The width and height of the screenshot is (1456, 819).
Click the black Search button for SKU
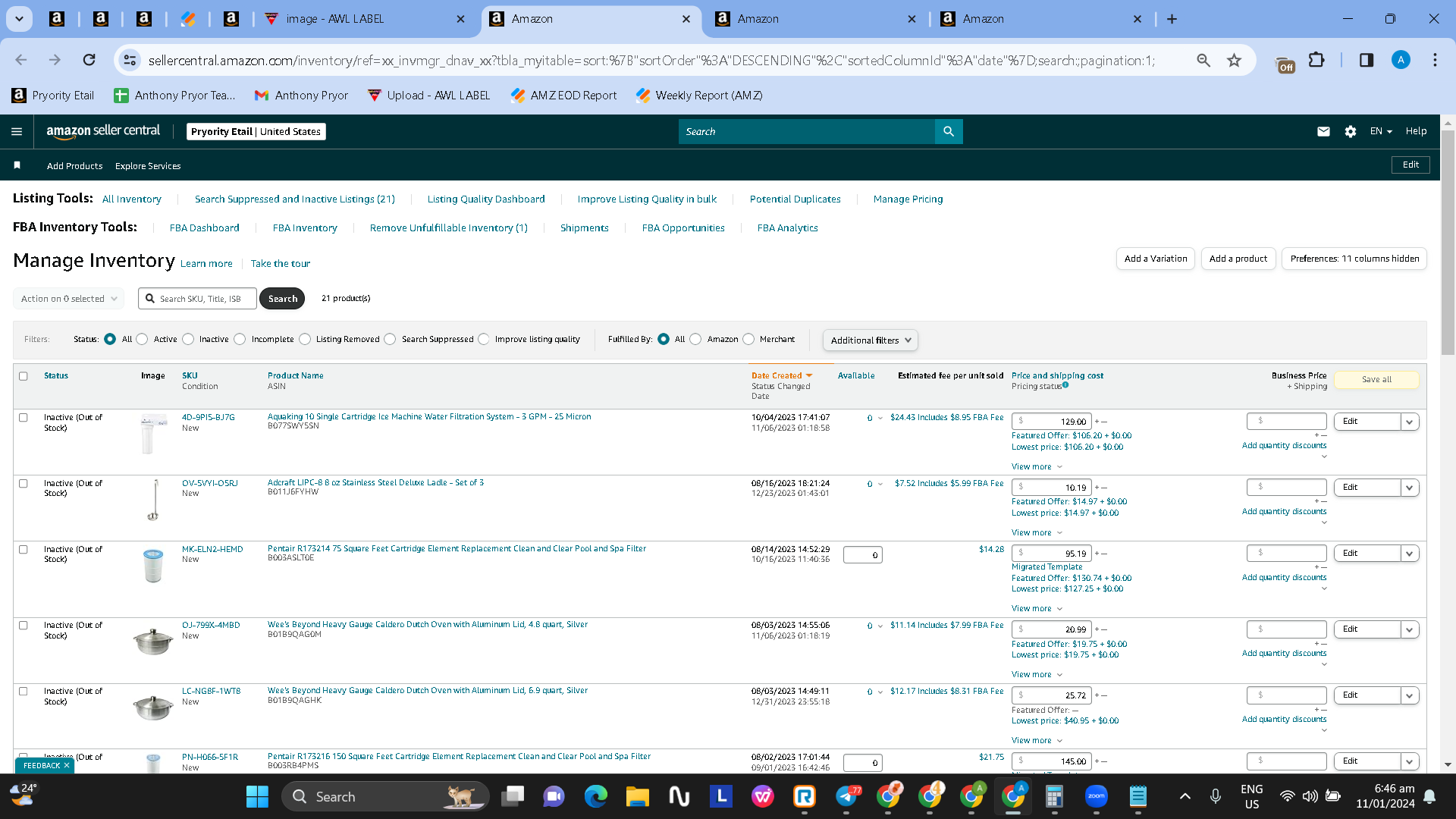point(282,299)
